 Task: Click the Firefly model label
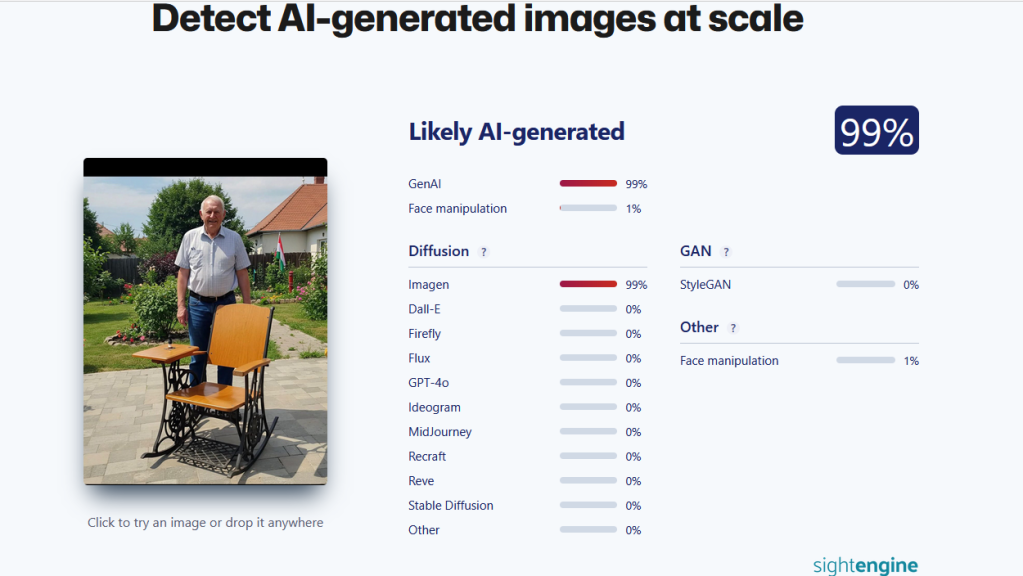(x=424, y=333)
